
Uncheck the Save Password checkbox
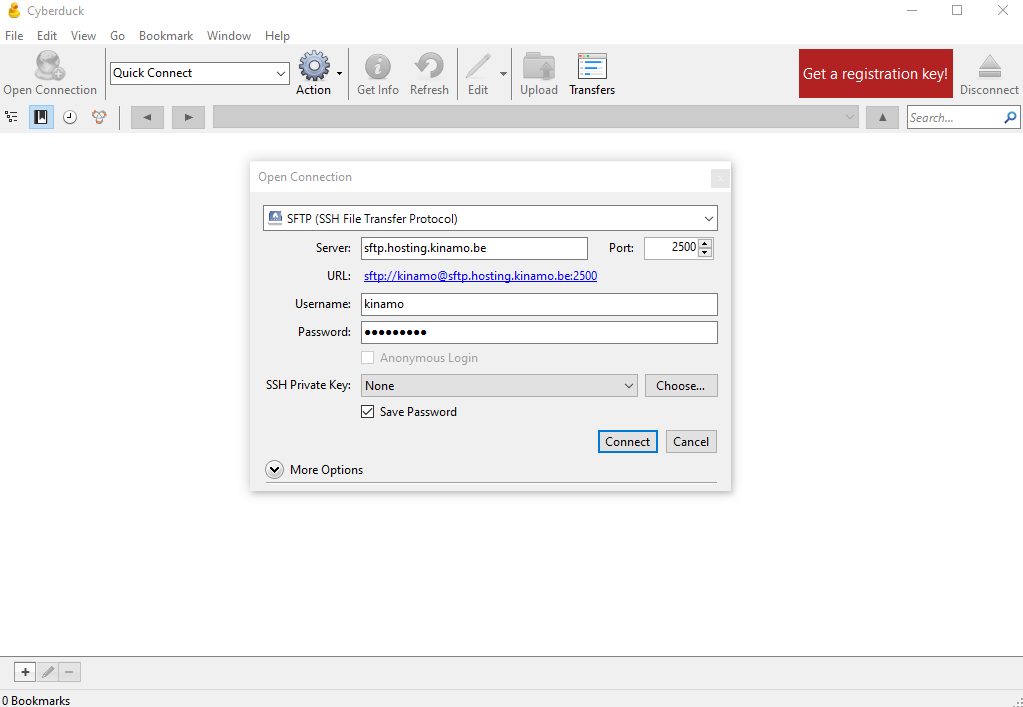(x=368, y=411)
